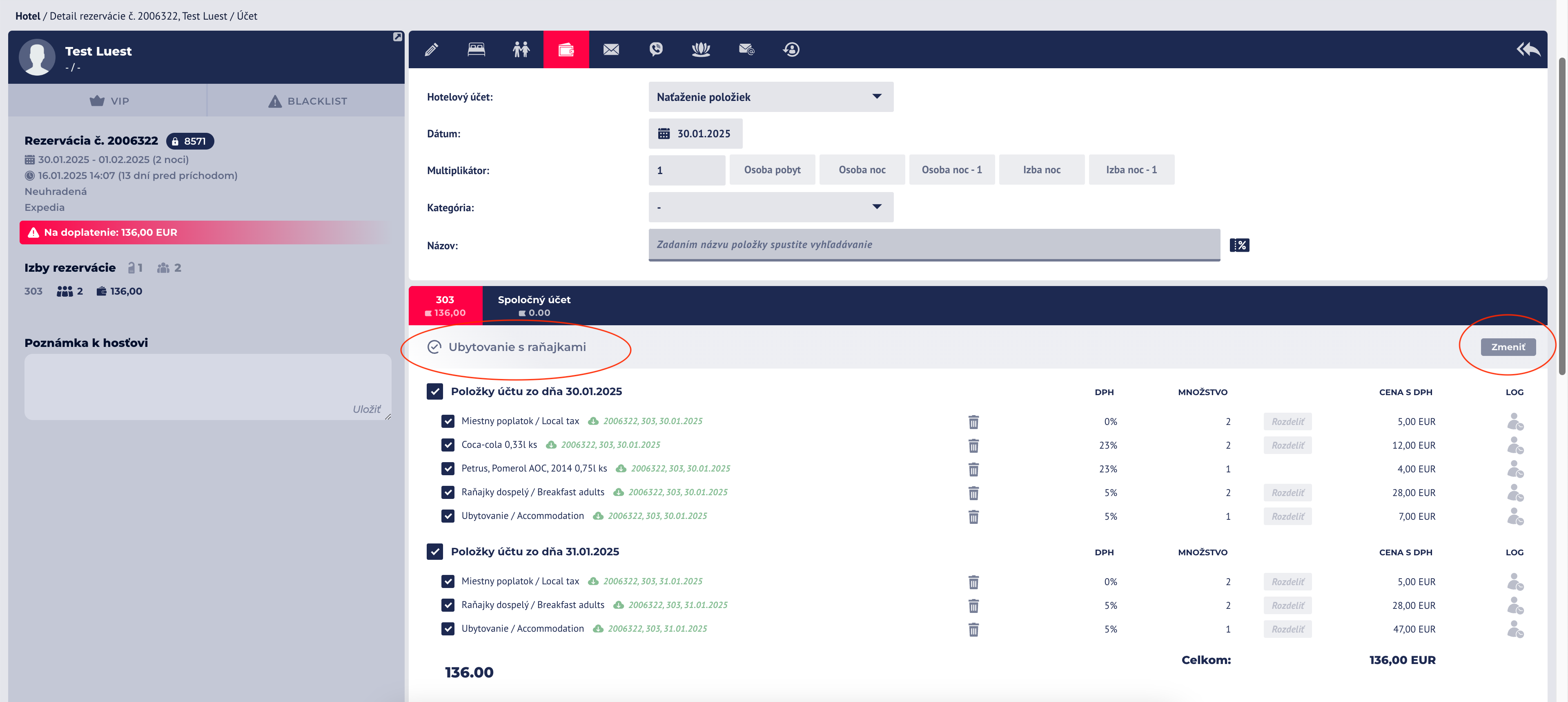The image size is (1568, 702).
Task: Open the pencil edit reservation icon
Action: pyautogui.click(x=431, y=49)
